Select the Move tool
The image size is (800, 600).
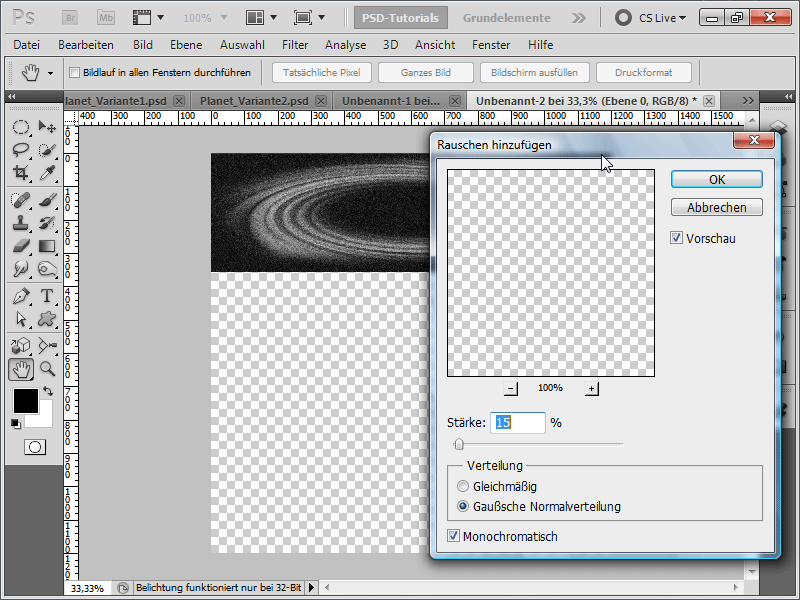click(47, 127)
